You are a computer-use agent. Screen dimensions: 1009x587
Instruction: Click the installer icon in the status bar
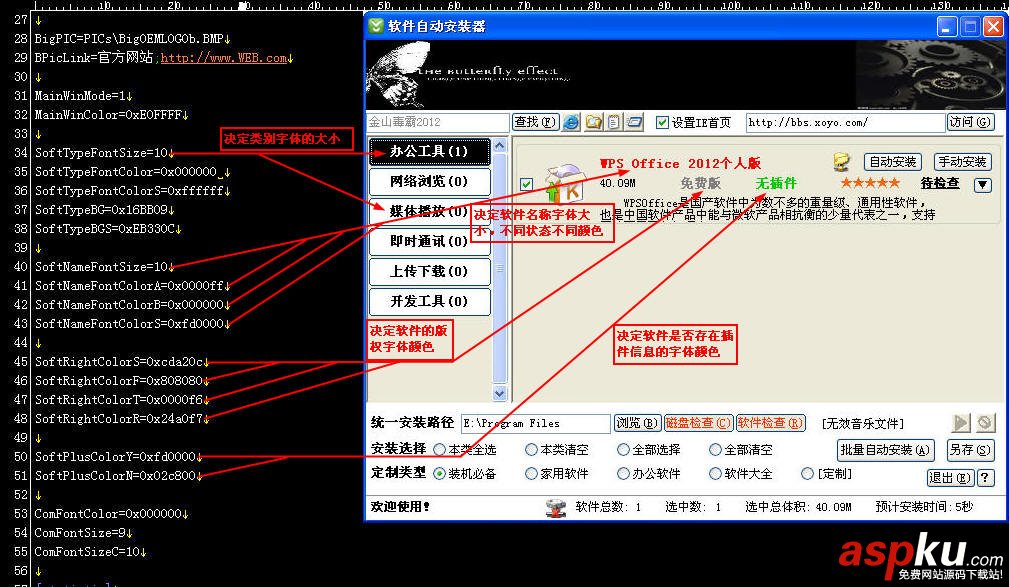tap(556, 509)
